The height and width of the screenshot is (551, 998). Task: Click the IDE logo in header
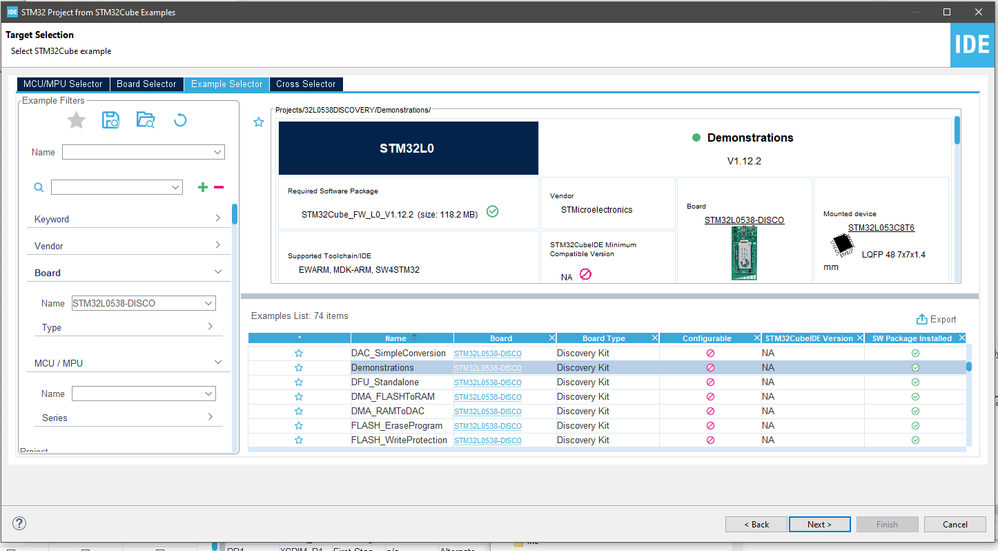click(x=972, y=45)
